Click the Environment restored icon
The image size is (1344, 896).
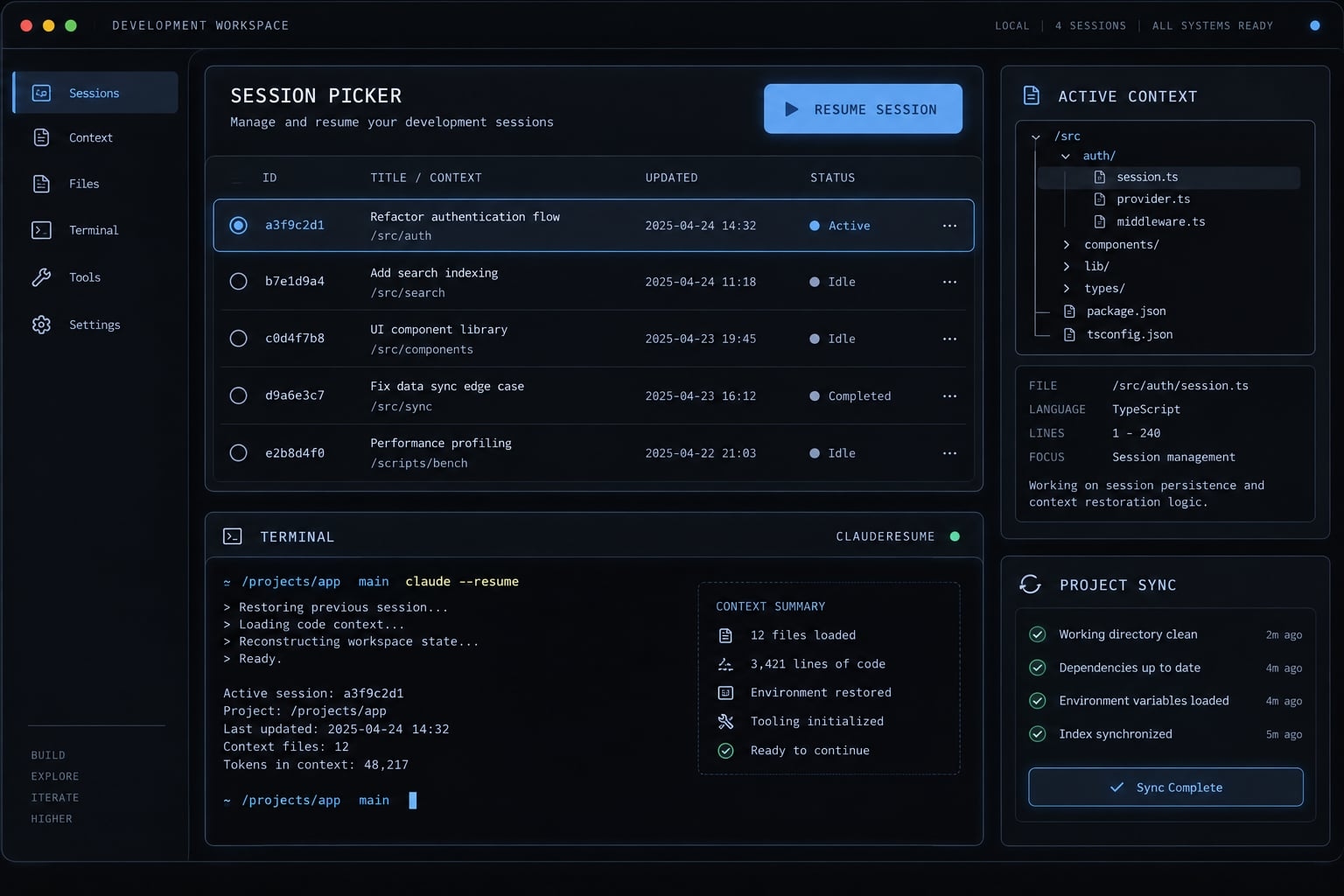(725, 693)
